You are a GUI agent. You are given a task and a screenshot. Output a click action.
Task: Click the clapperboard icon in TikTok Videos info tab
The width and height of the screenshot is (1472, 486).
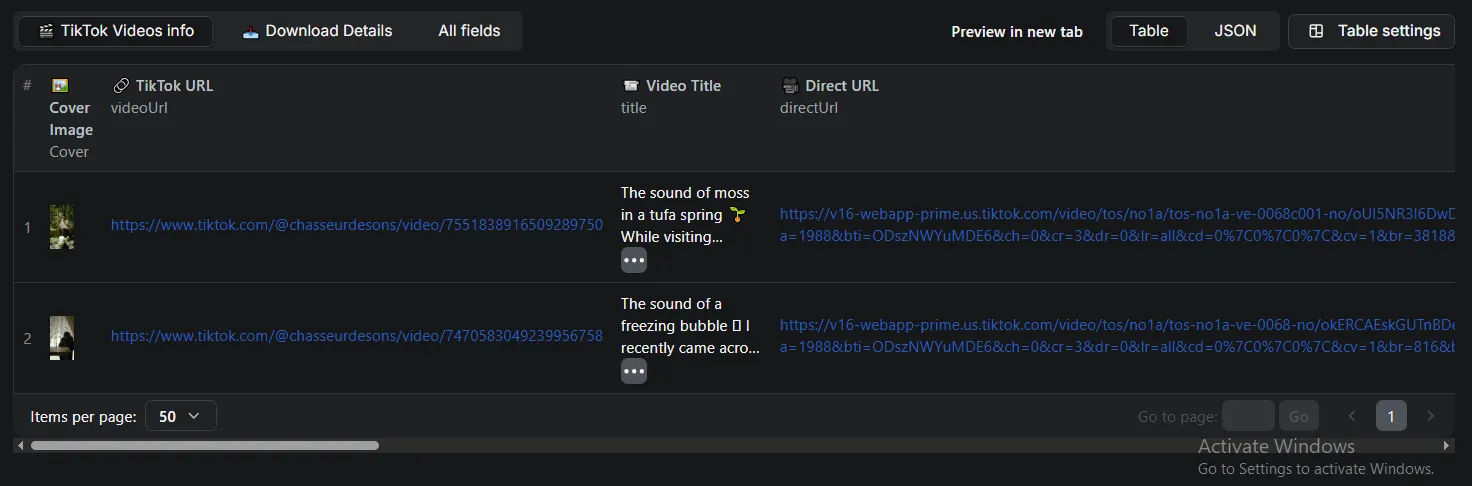click(x=45, y=31)
